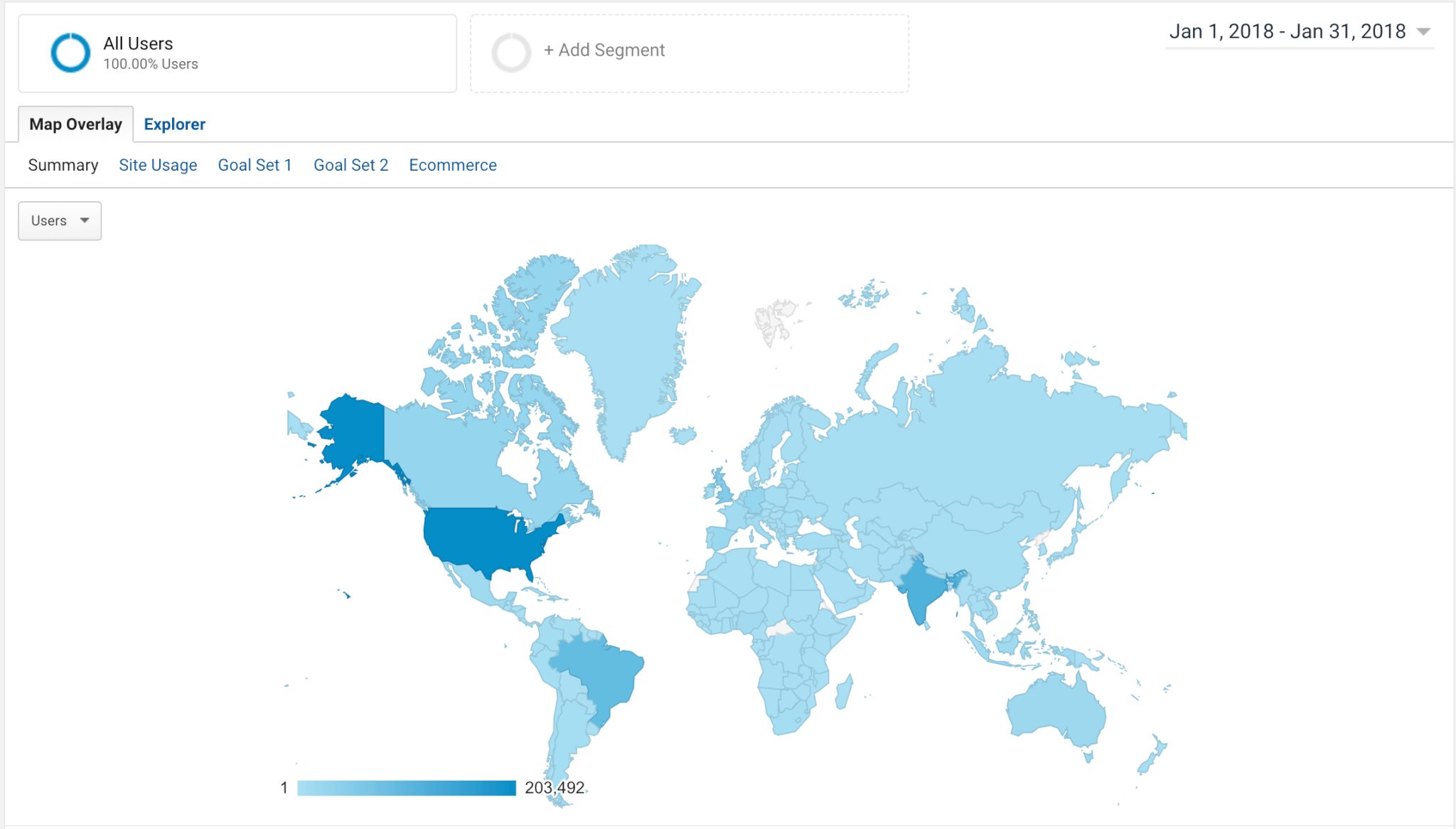
Task: Click the legend maximum value 203,492
Action: click(x=555, y=788)
